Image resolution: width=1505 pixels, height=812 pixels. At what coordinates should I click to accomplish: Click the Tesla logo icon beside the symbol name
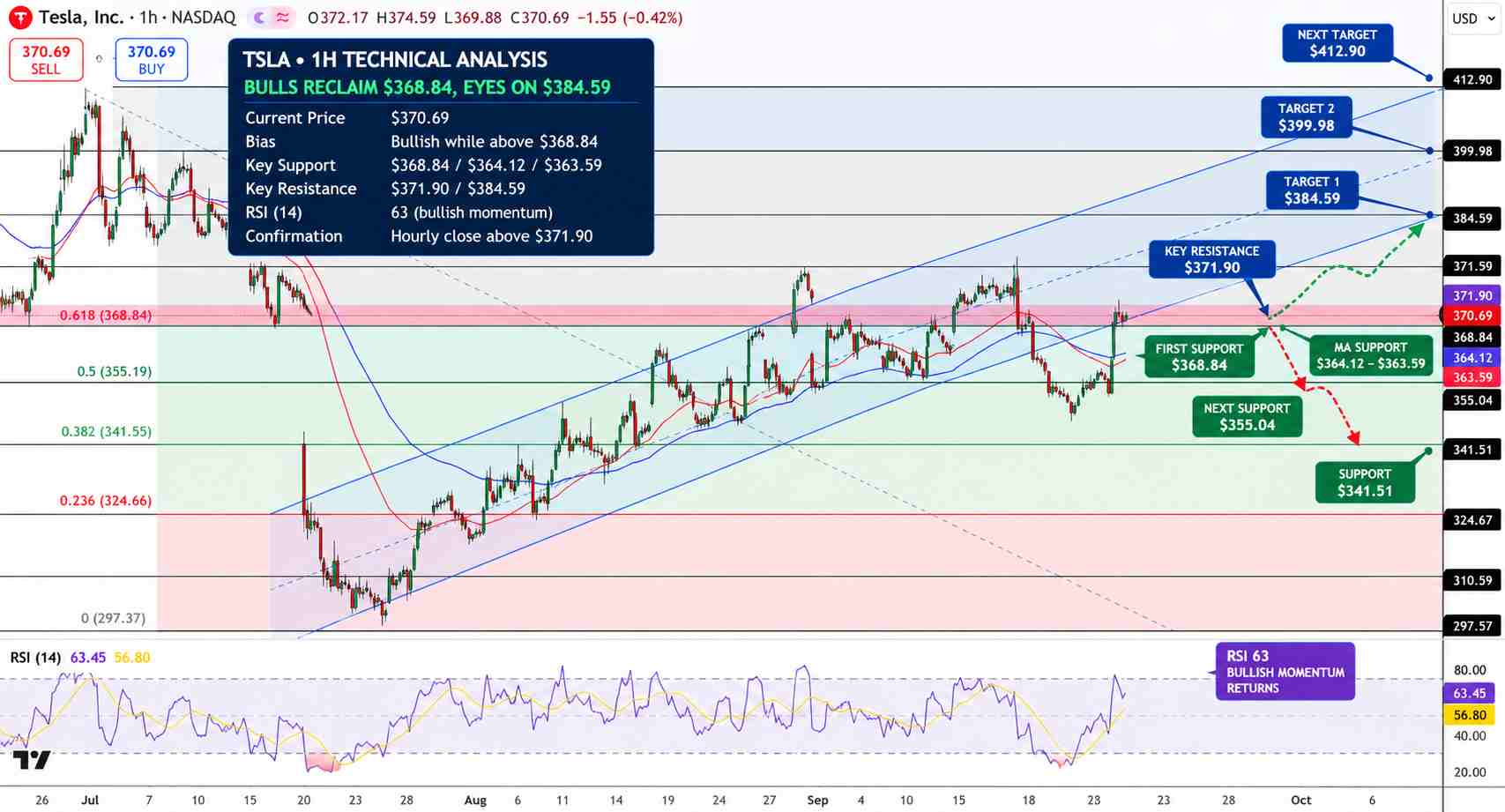[x=19, y=18]
